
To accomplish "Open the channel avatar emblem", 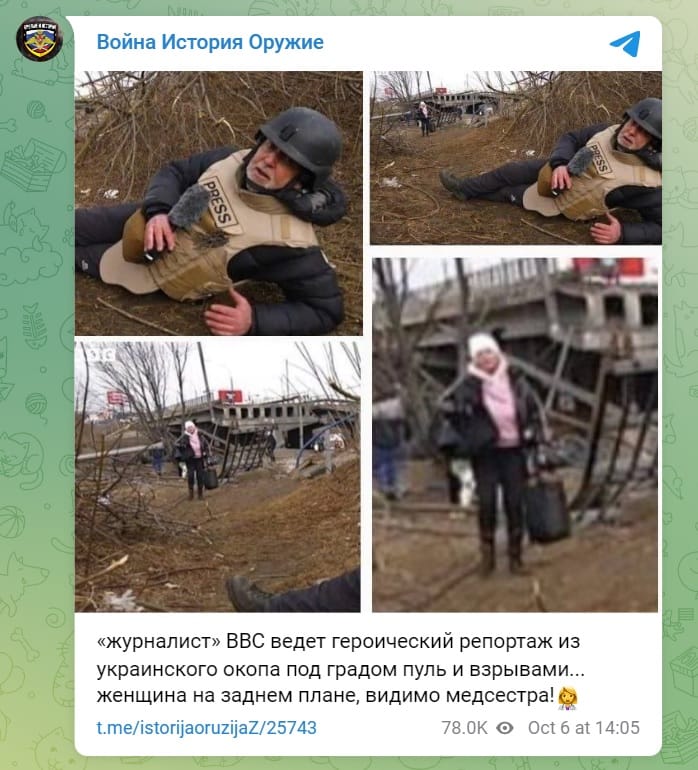I will click(40, 39).
